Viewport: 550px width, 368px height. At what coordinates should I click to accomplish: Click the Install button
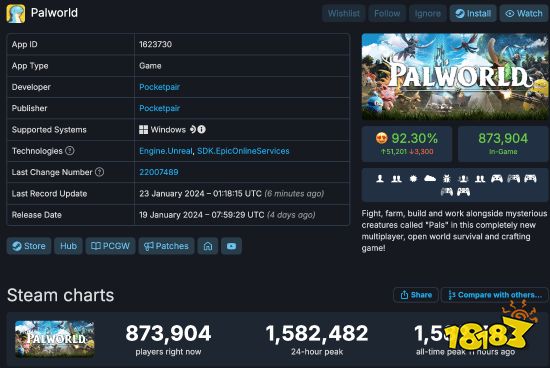473,13
